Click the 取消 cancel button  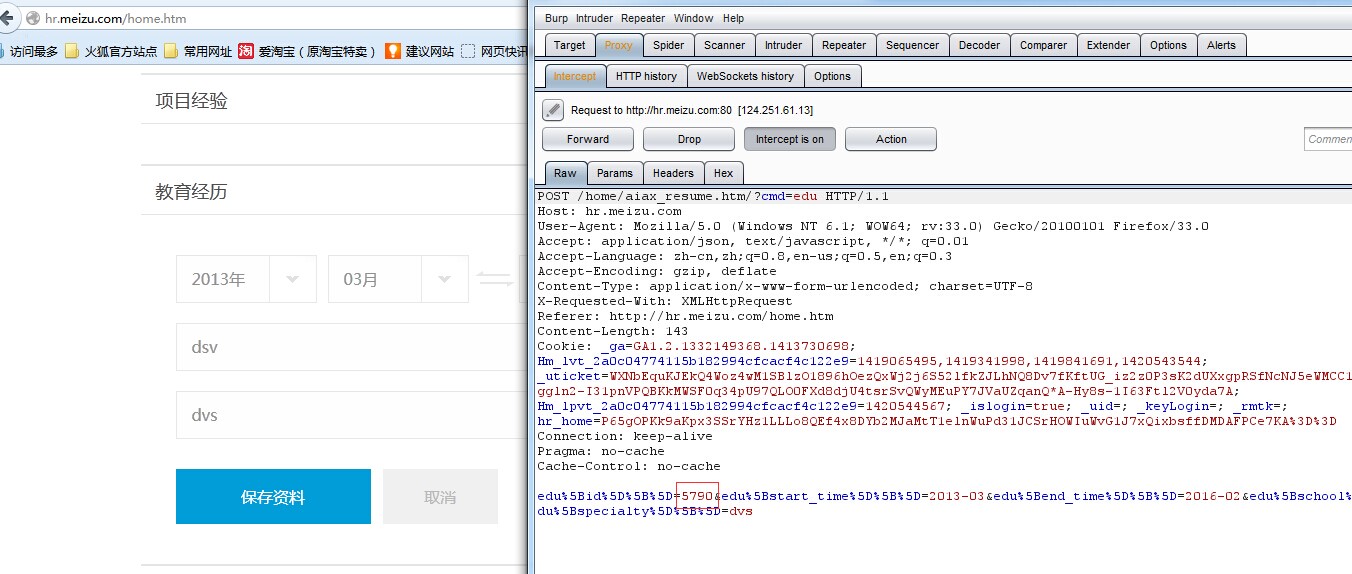click(x=440, y=497)
